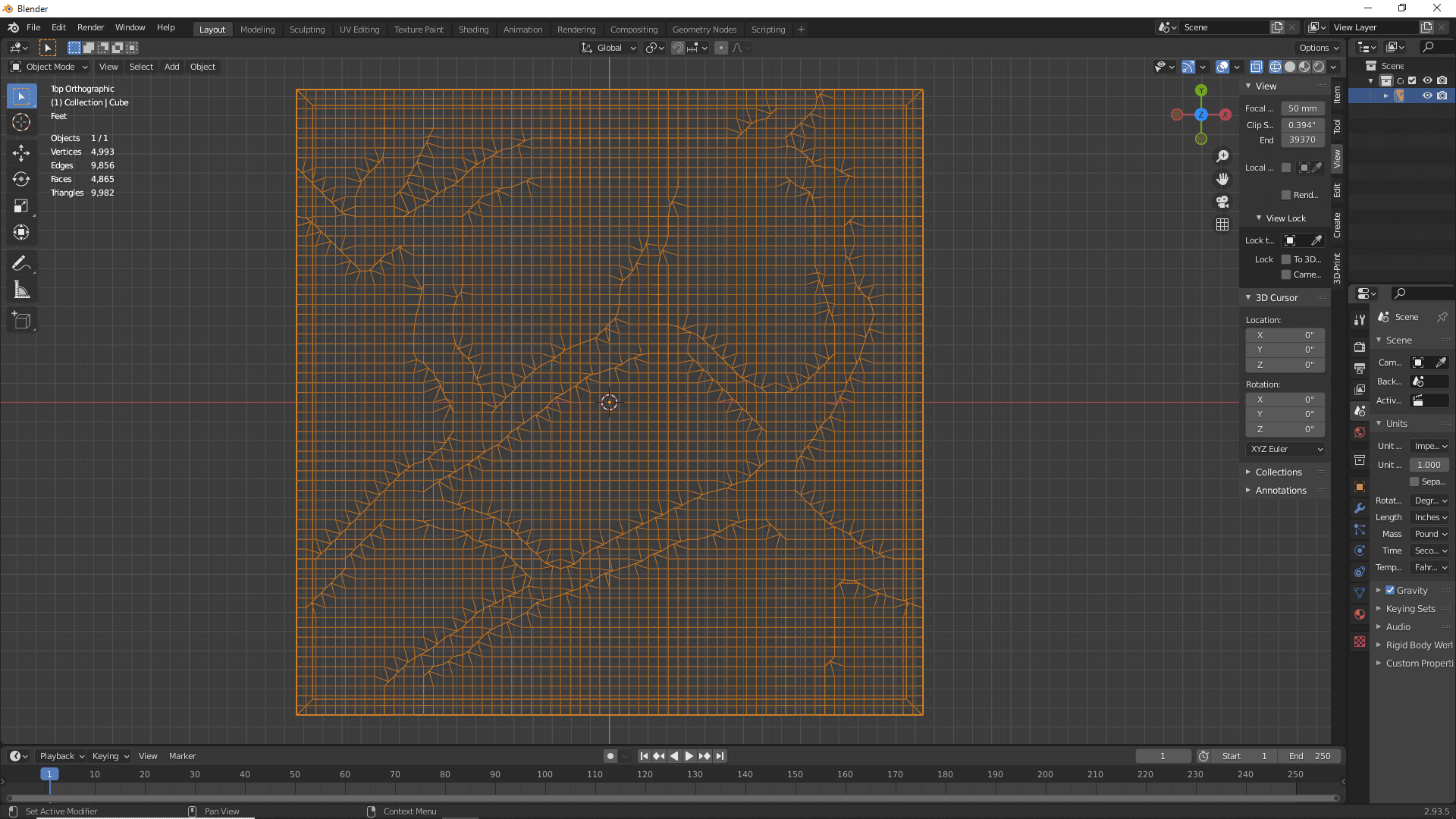Enable Lock To 3D Cursor checkbox
This screenshot has height=819, width=1456.
coord(1286,259)
